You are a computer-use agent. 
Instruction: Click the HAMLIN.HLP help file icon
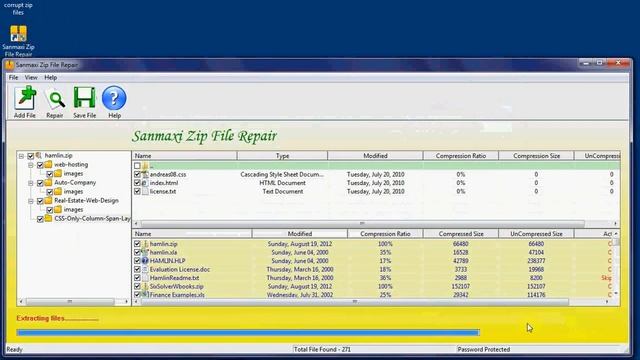pos(145,260)
